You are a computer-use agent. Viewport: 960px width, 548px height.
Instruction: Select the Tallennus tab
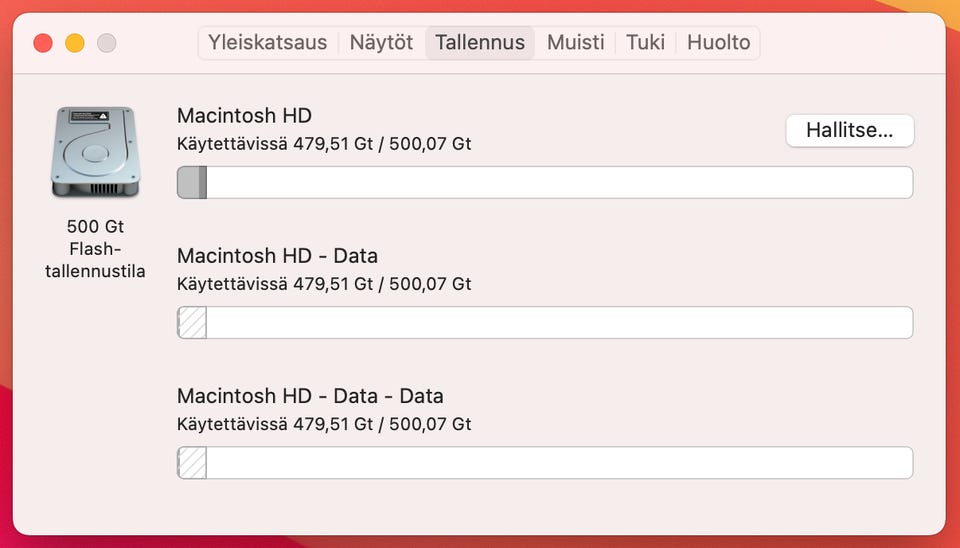click(x=480, y=42)
